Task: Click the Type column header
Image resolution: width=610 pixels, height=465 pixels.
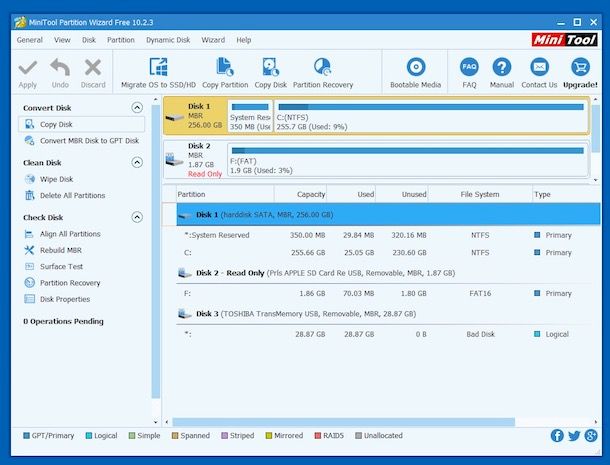Action: pos(566,194)
